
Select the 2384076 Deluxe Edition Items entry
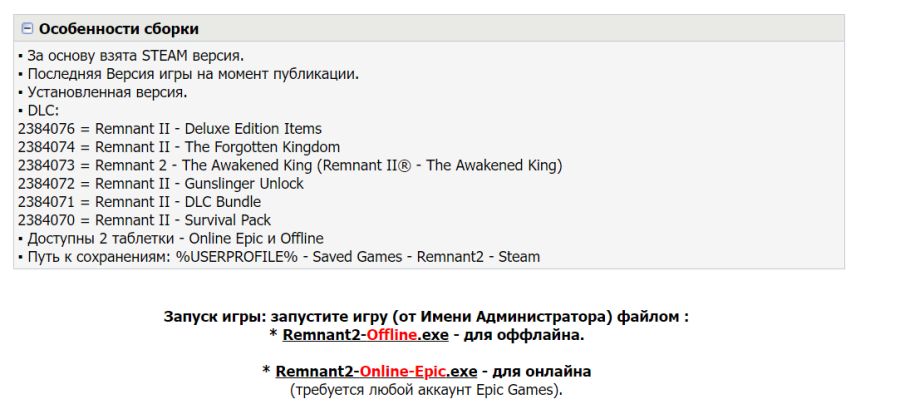click(170, 128)
